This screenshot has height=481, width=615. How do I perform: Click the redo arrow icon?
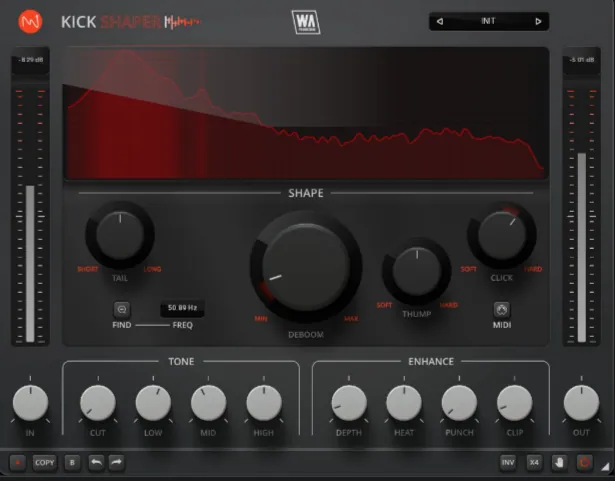pos(116,463)
